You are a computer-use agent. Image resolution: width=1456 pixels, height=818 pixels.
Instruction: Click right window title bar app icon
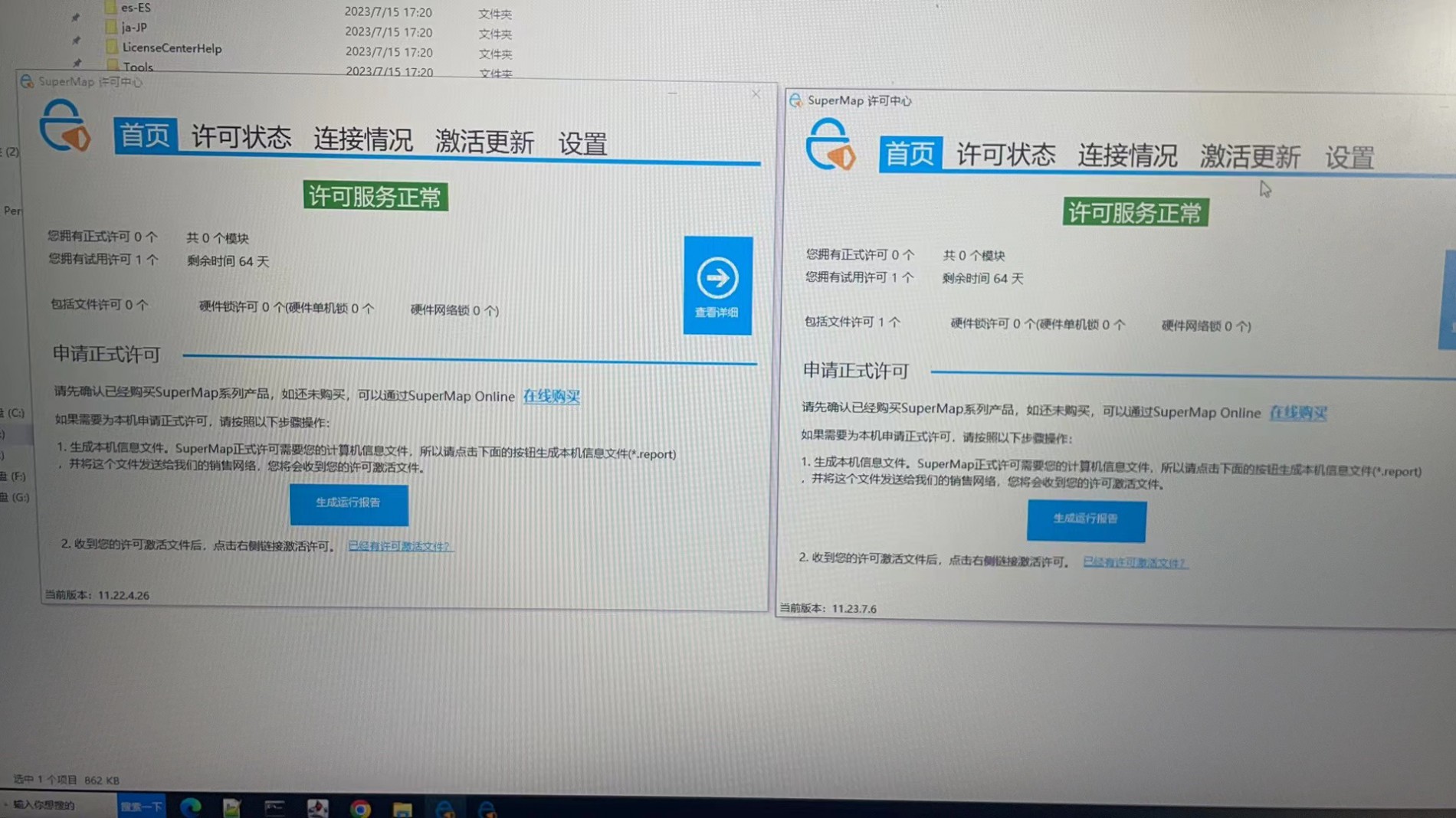796,100
